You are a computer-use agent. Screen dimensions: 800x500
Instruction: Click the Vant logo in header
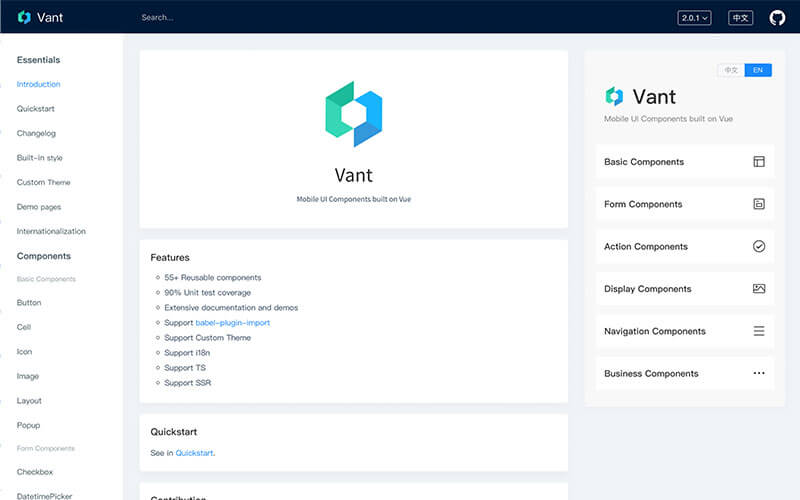pyautogui.click(x=25, y=17)
